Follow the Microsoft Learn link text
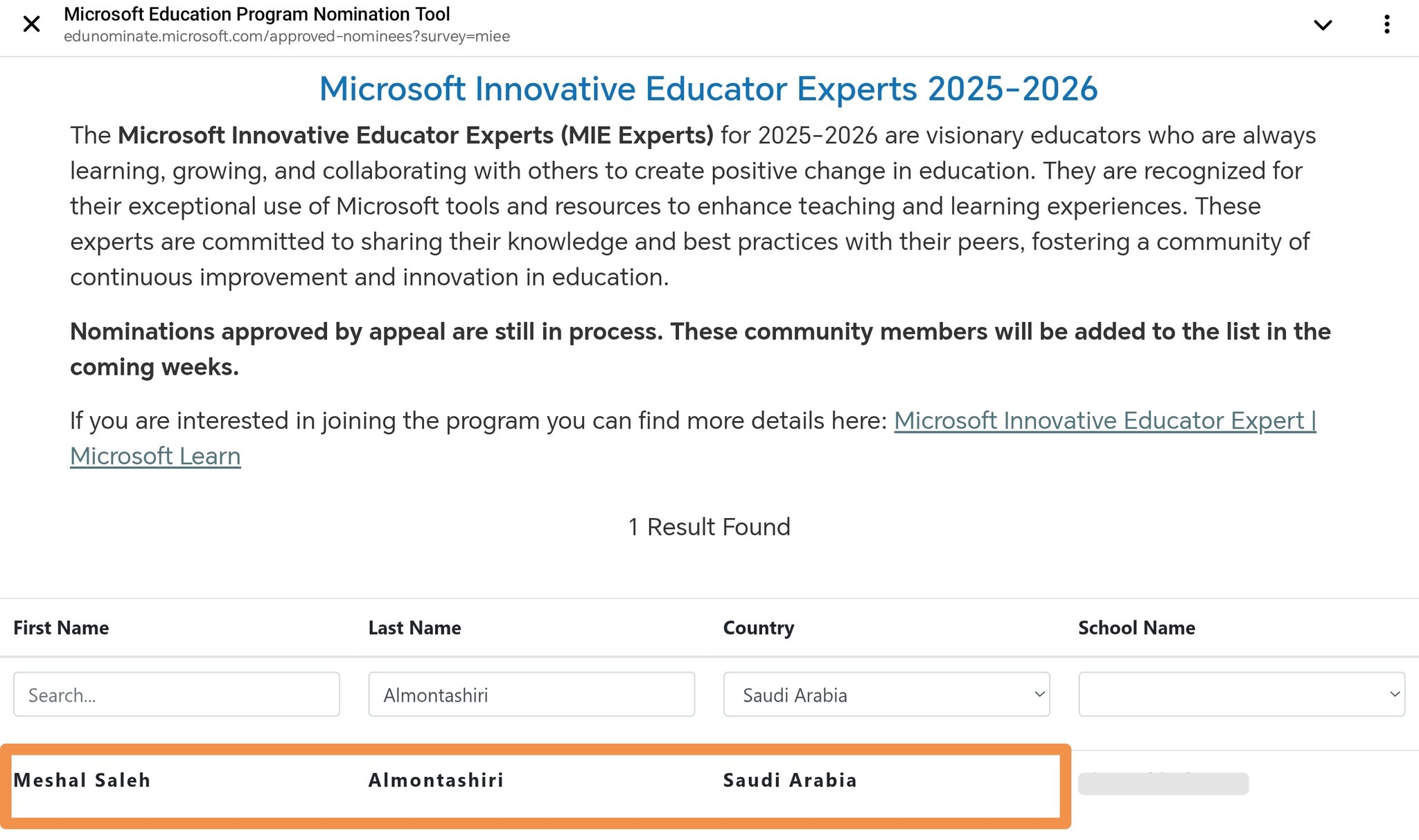 155,456
